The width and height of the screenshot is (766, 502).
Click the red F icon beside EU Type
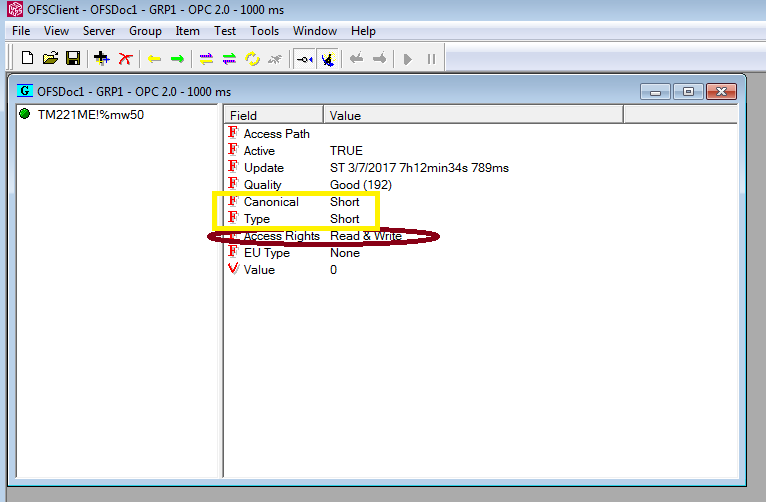coord(233,251)
